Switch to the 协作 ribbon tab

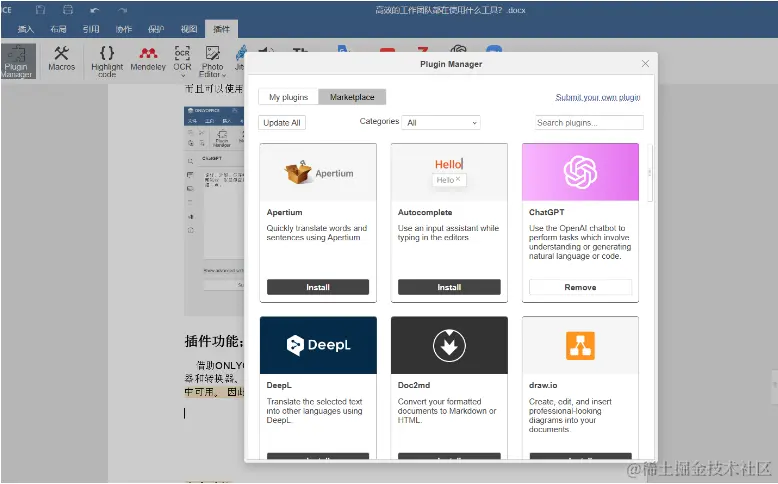124,29
